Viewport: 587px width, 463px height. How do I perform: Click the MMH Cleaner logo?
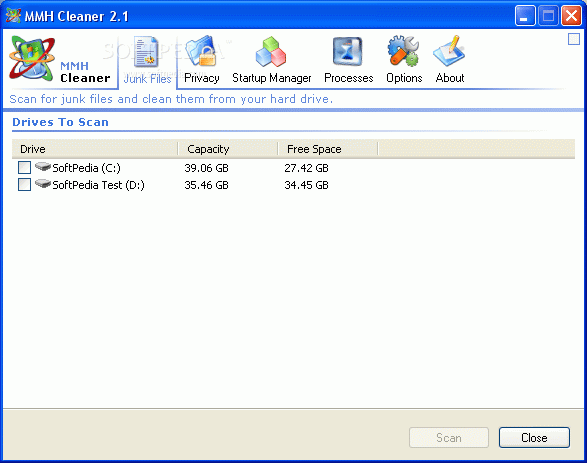(32, 58)
